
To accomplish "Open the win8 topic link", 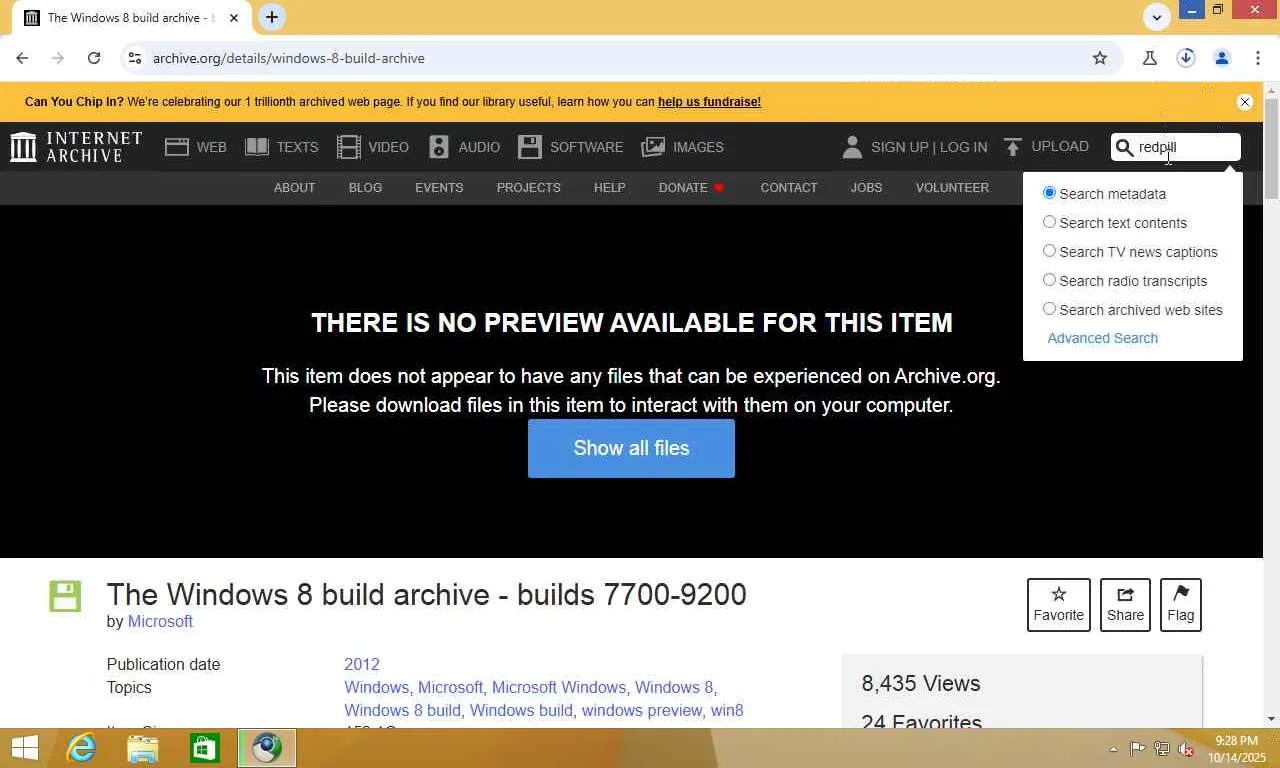I will 727,710.
